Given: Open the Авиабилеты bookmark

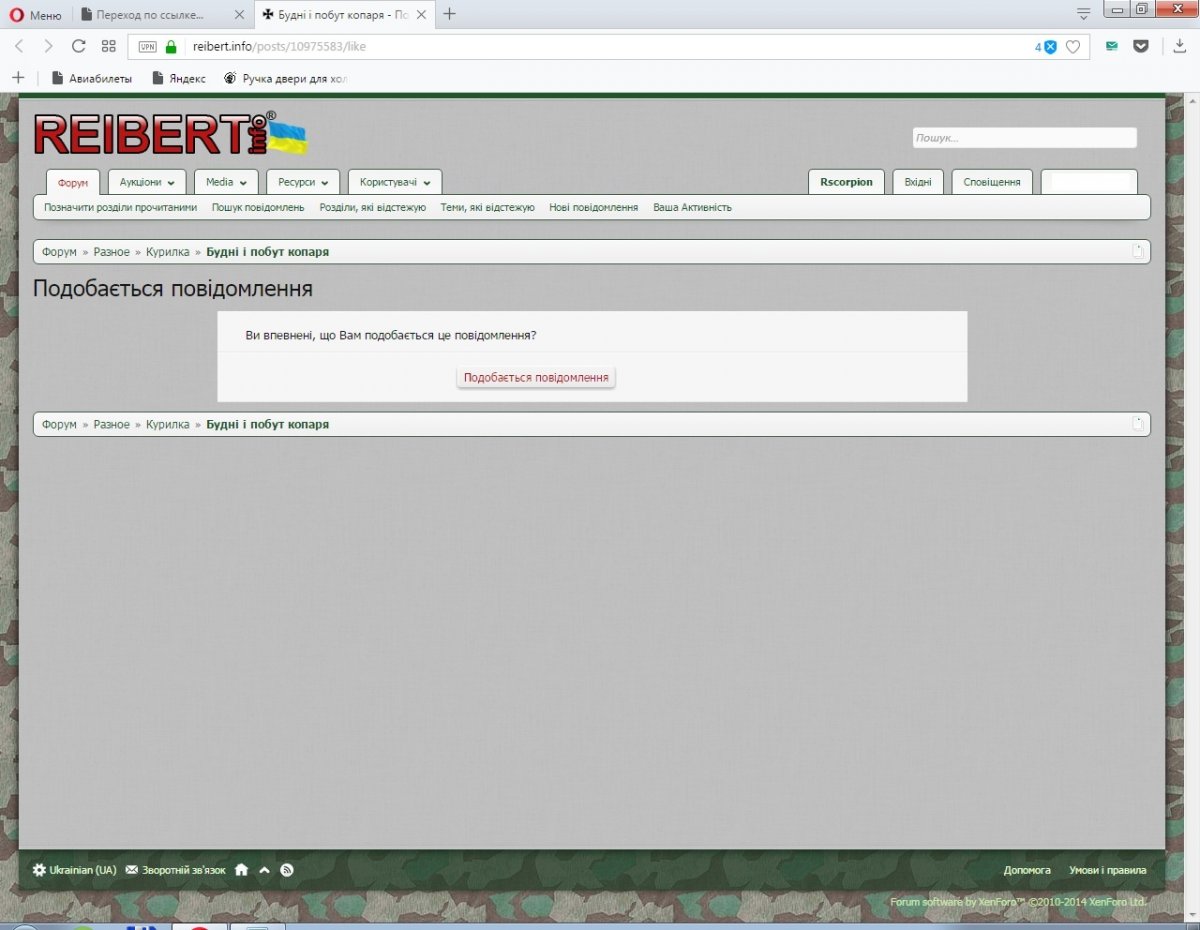Looking at the screenshot, I should (x=92, y=78).
